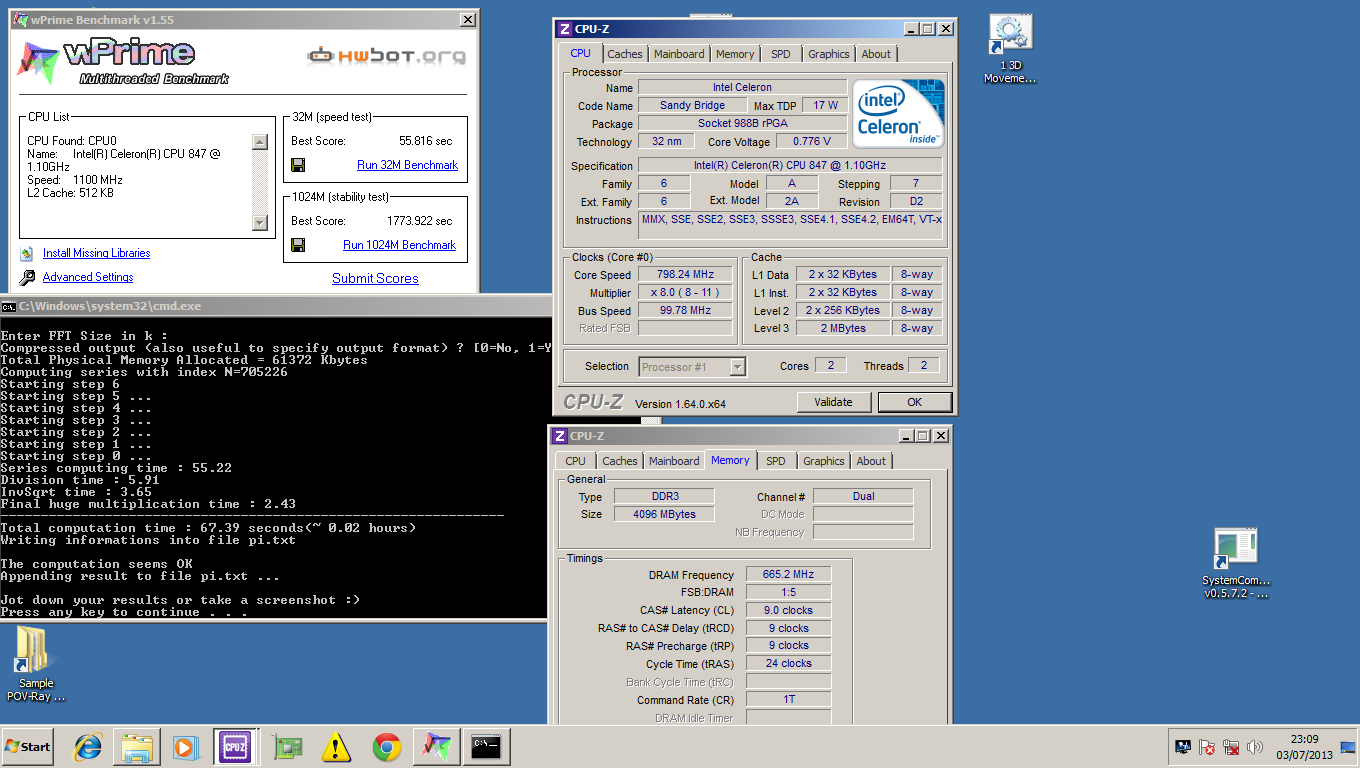Image resolution: width=1360 pixels, height=768 pixels.
Task: Switch to the wPrime taskbar icon
Action: tap(436, 746)
